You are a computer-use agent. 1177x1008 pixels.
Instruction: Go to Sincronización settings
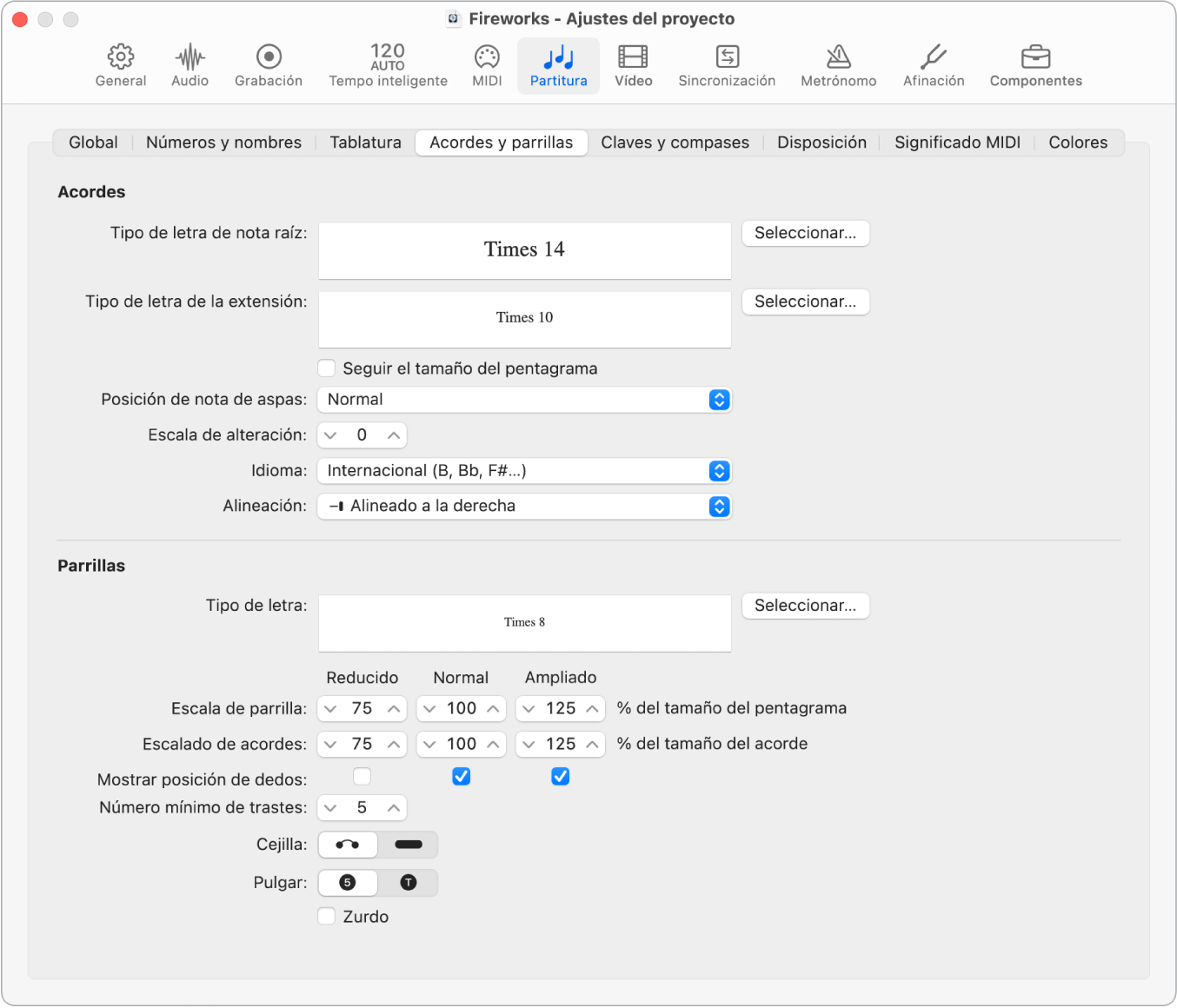(727, 66)
